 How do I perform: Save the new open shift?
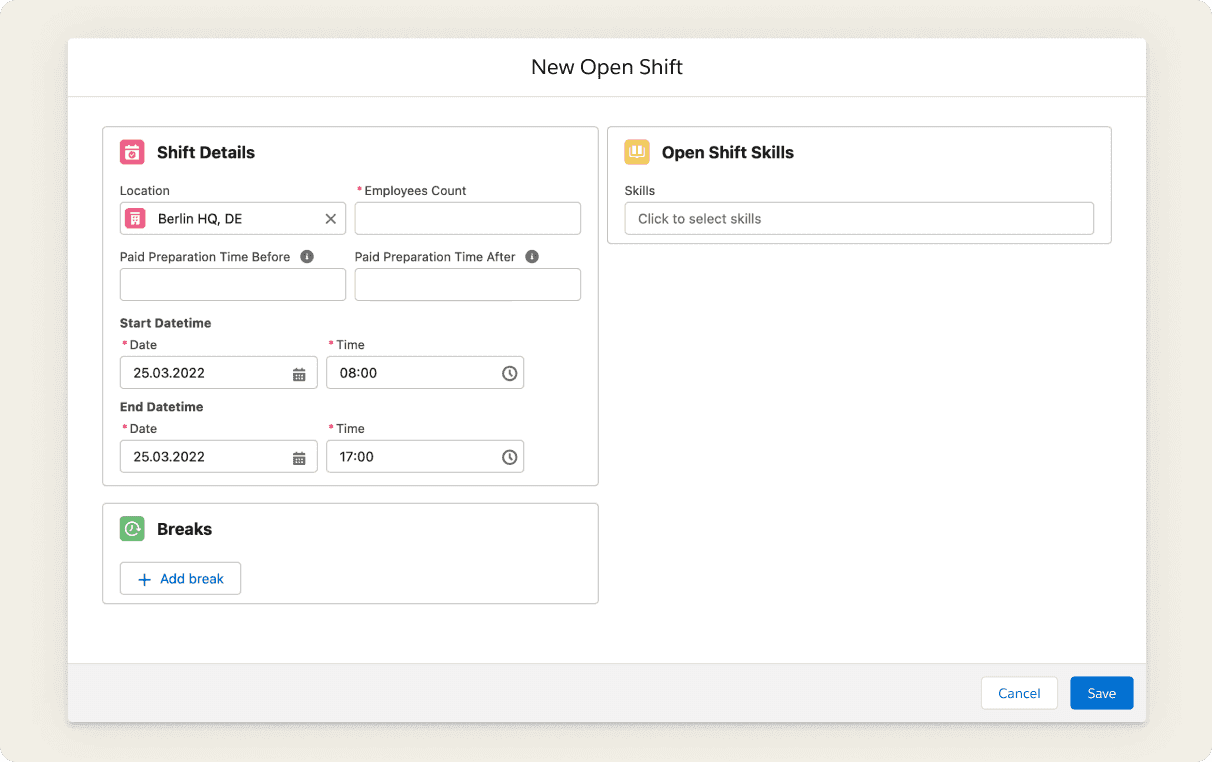click(x=1101, y=693)
